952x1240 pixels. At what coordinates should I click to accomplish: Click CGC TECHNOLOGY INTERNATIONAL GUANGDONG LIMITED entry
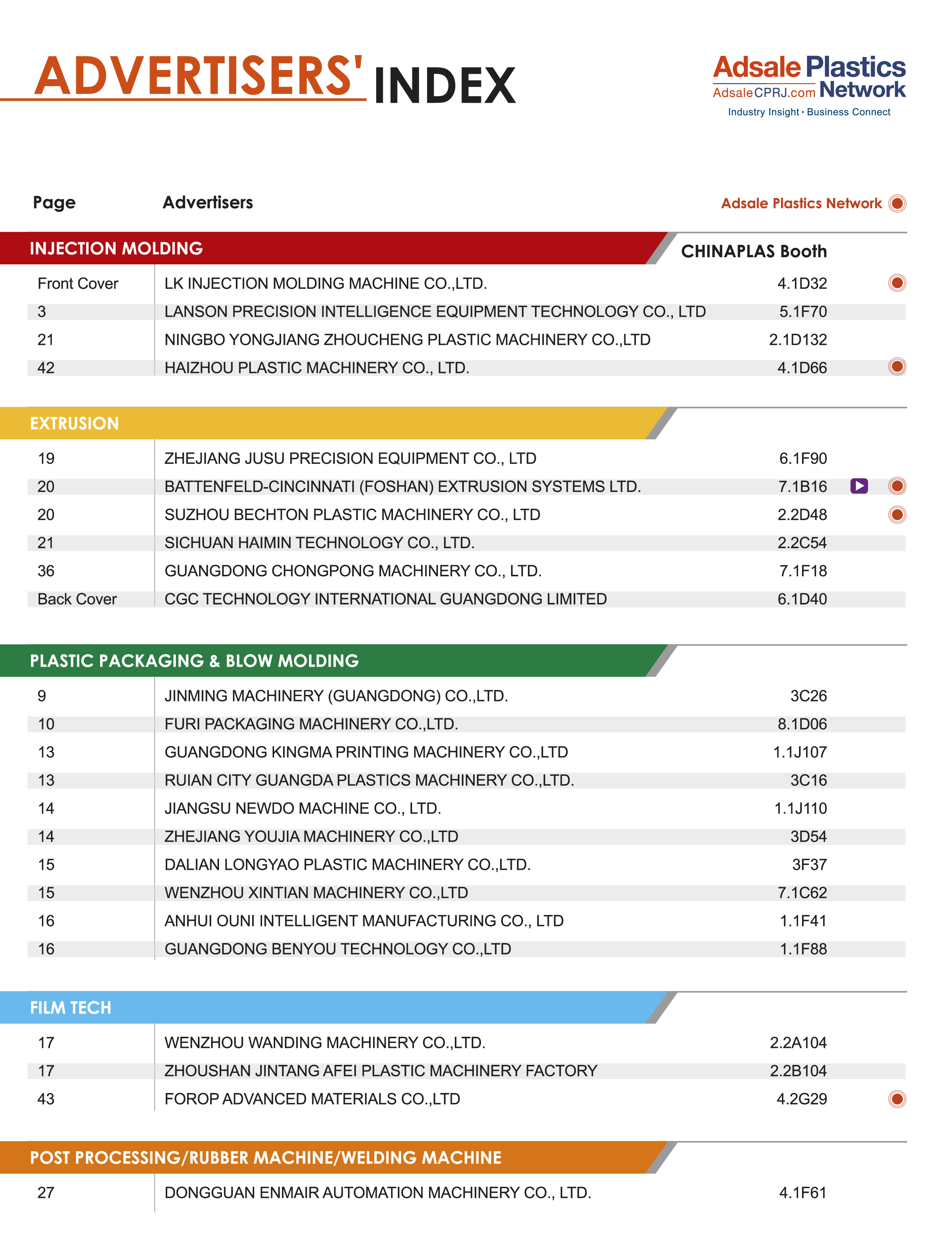coord(385,598)
